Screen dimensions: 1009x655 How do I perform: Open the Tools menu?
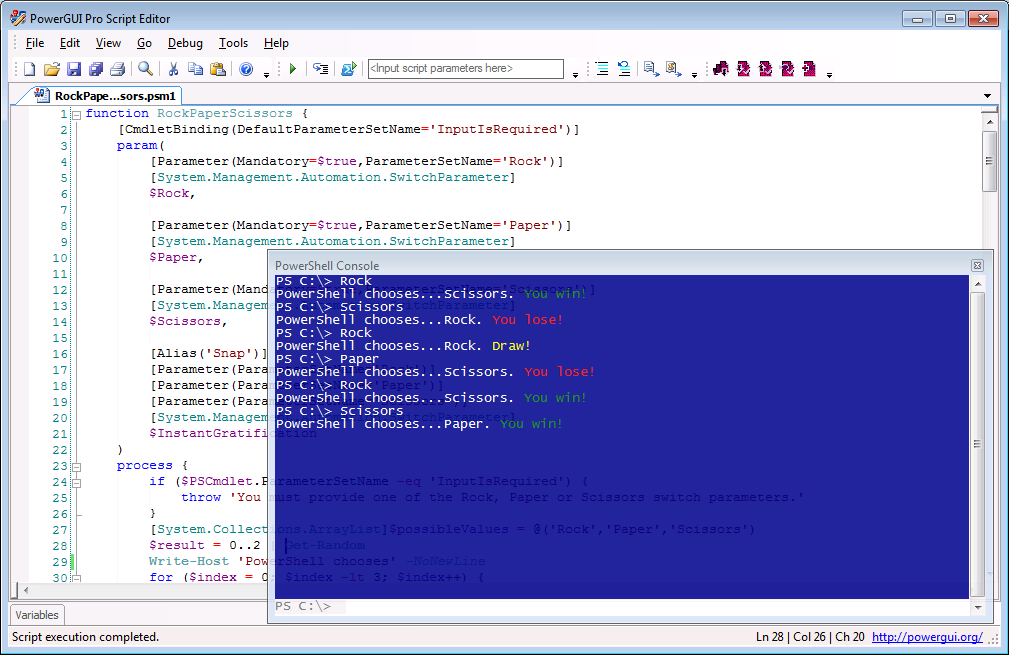(x=233, y=43)
